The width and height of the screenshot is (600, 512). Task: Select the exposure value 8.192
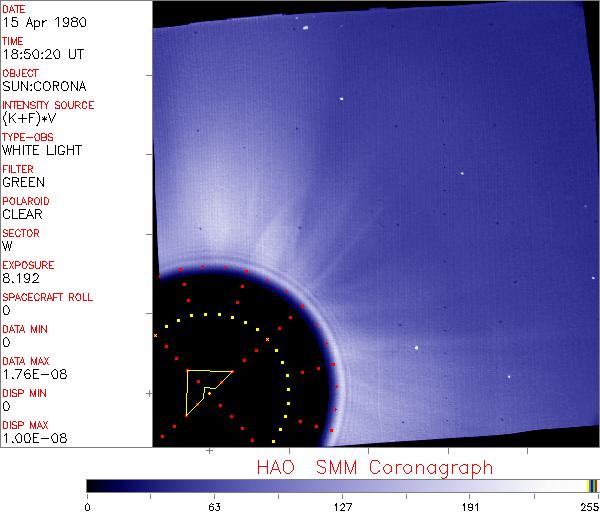(x=21, y=278)
